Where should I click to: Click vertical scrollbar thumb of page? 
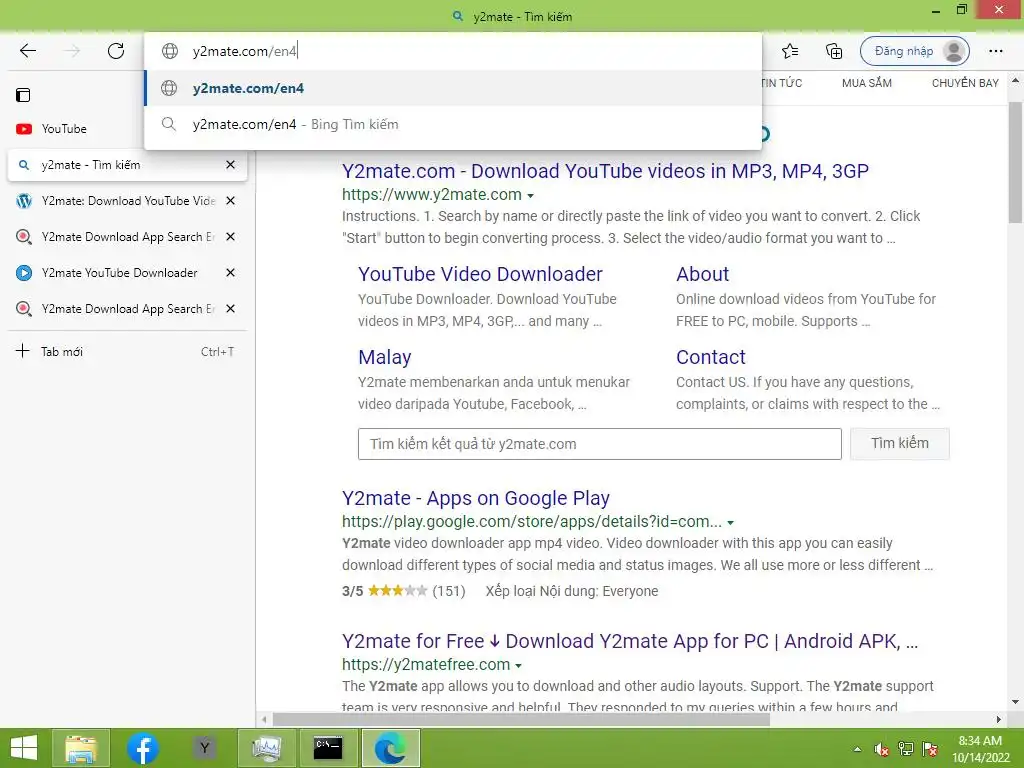(x=1015, y=163)
